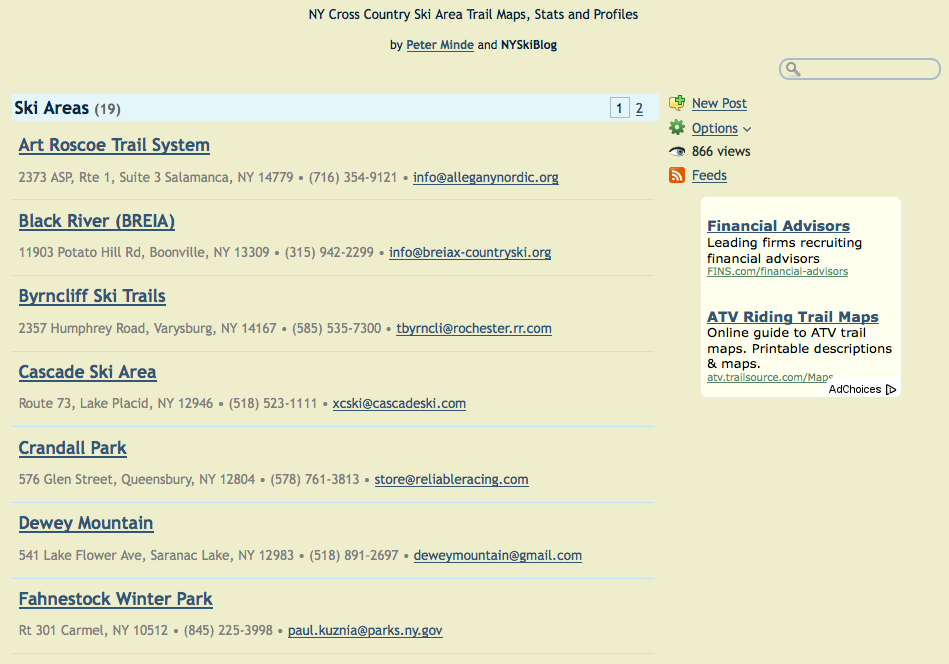Screen dimensions: 949x664
Task: Open Cascade Ski Area listing
Action: point(87,372)
